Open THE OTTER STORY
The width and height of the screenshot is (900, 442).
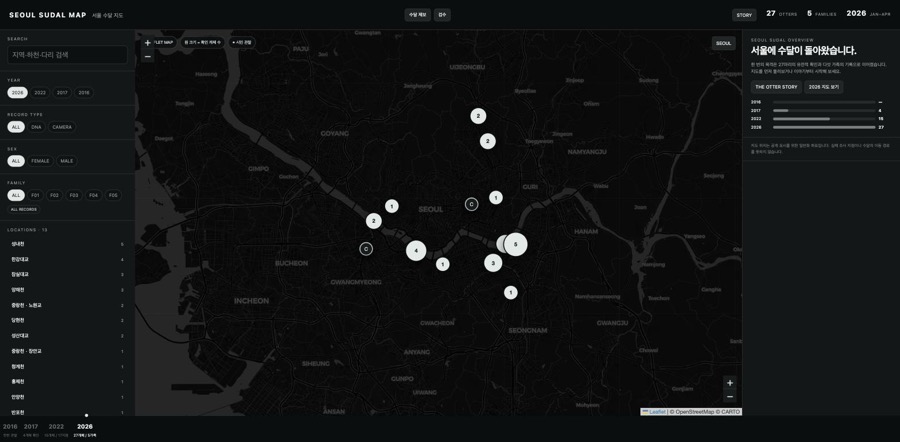(x=776, y=87)
